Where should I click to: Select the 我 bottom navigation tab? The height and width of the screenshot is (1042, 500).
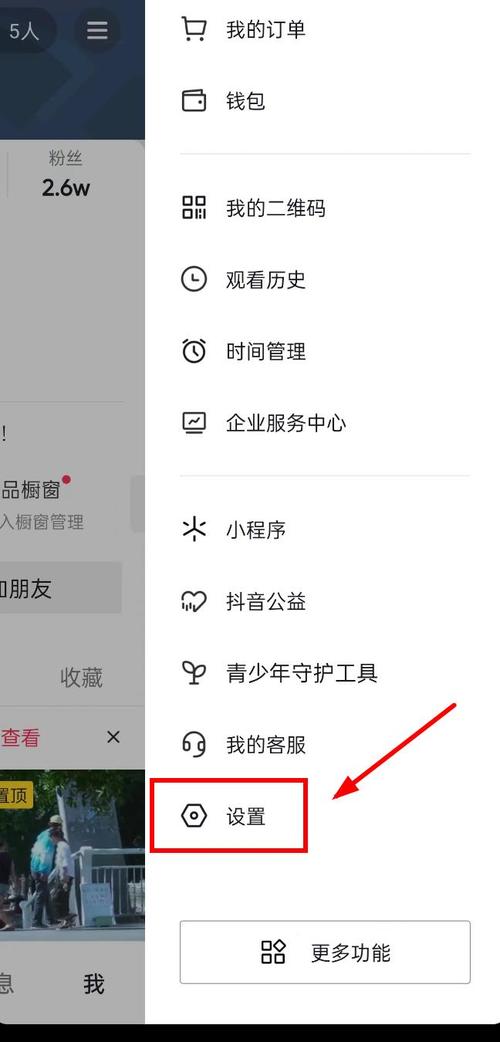(94, 984)
